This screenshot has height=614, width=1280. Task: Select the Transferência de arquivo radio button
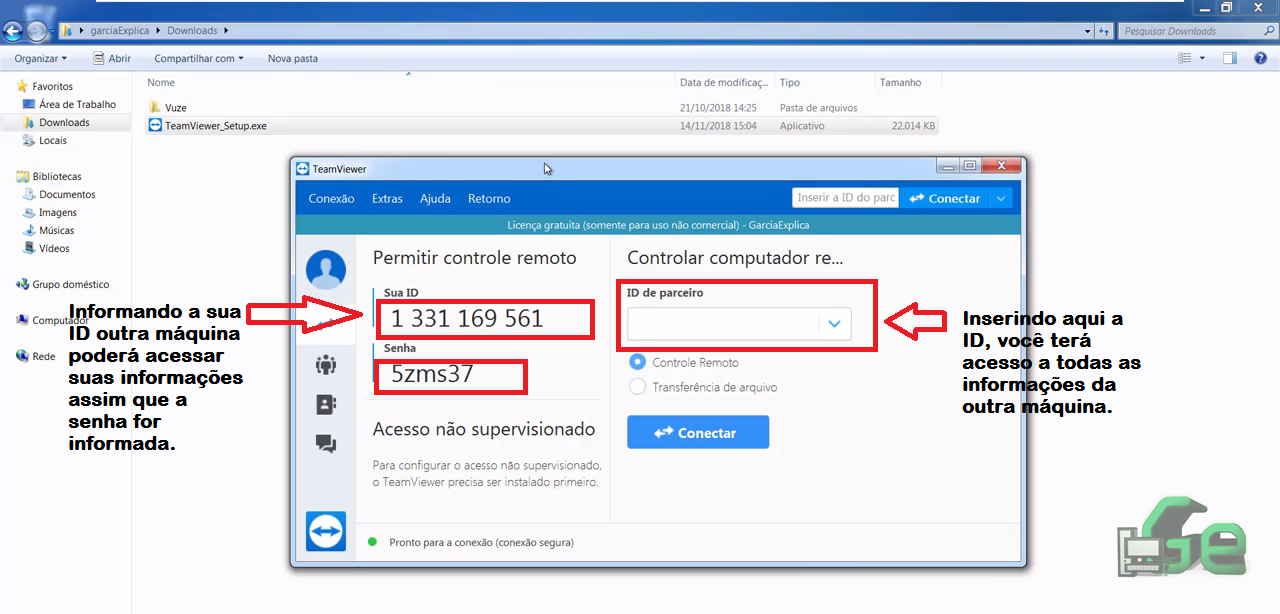637,387
